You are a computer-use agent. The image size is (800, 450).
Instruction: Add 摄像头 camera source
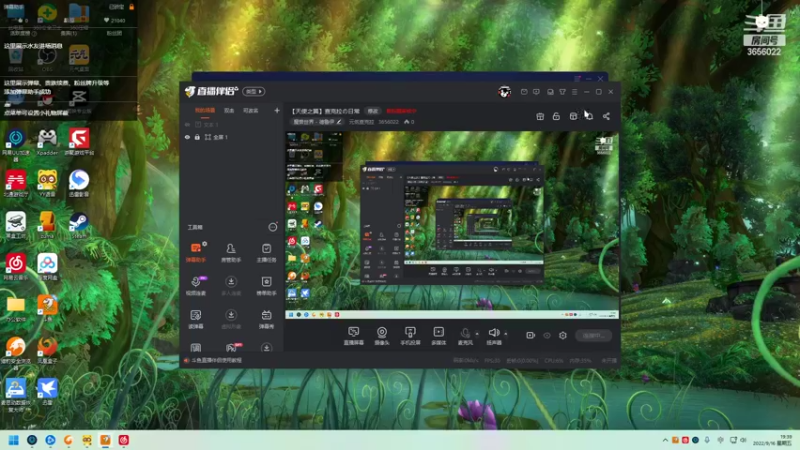[382, 336]
